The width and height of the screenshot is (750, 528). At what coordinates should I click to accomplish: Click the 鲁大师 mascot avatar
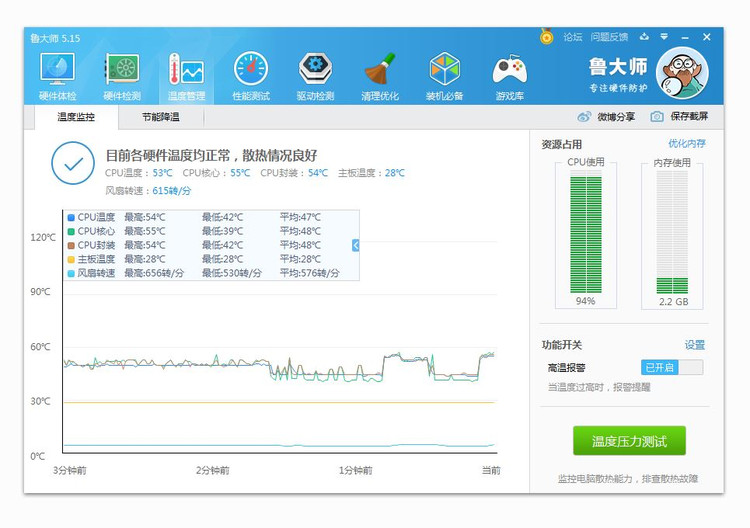coord(681,72)
